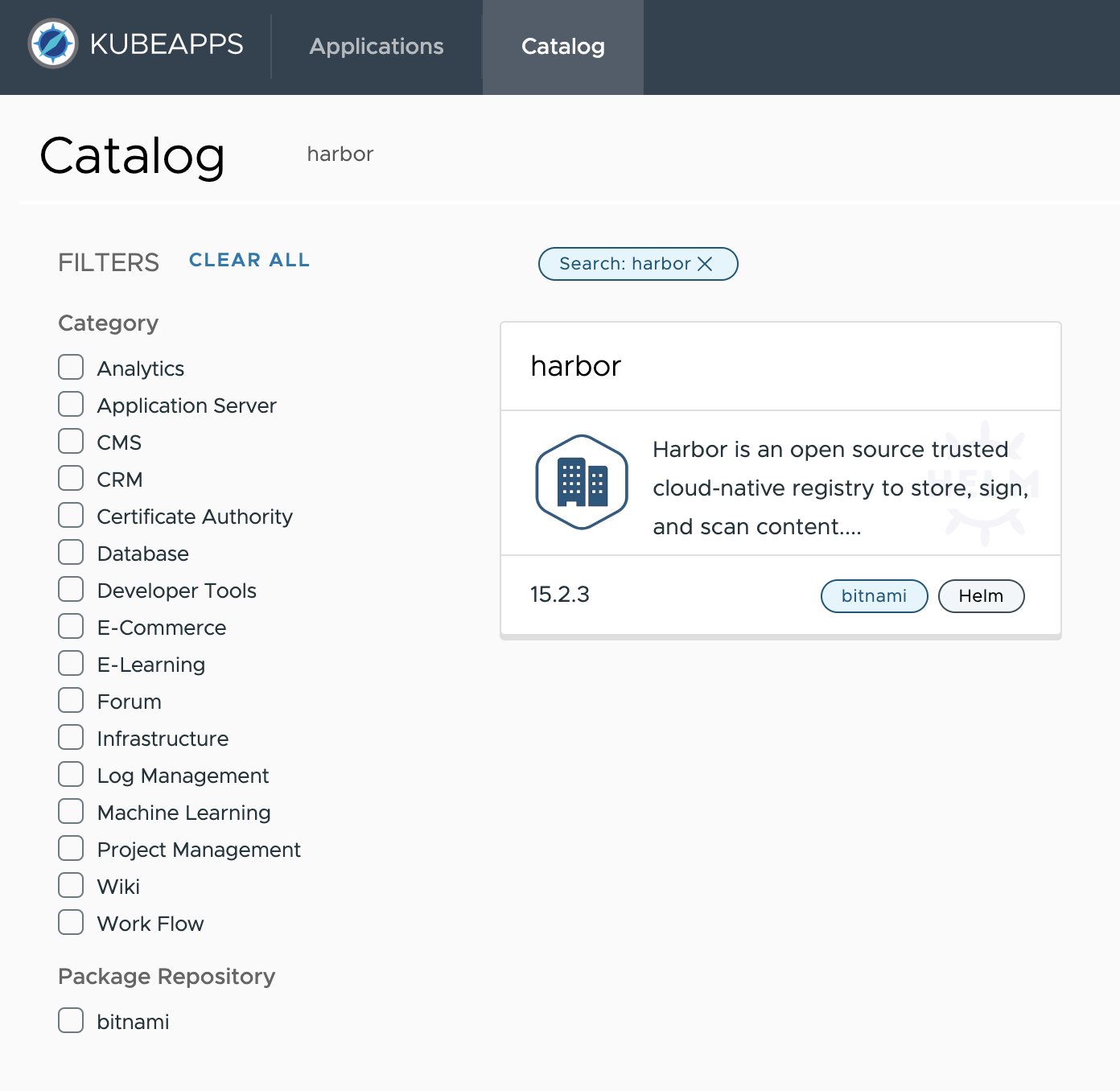
Task: Click the Helm tag on harbor card
Action: click(981, 596)
